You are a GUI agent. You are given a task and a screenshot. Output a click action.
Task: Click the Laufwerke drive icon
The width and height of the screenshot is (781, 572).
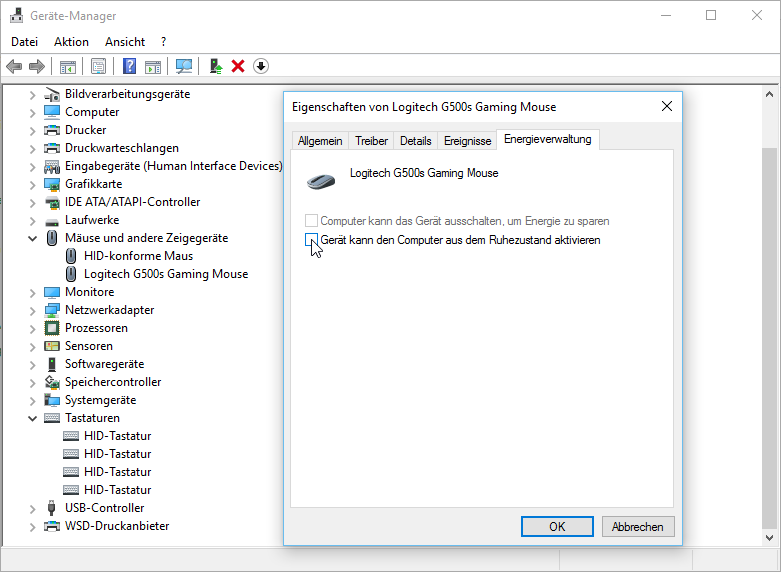point(52,221)
